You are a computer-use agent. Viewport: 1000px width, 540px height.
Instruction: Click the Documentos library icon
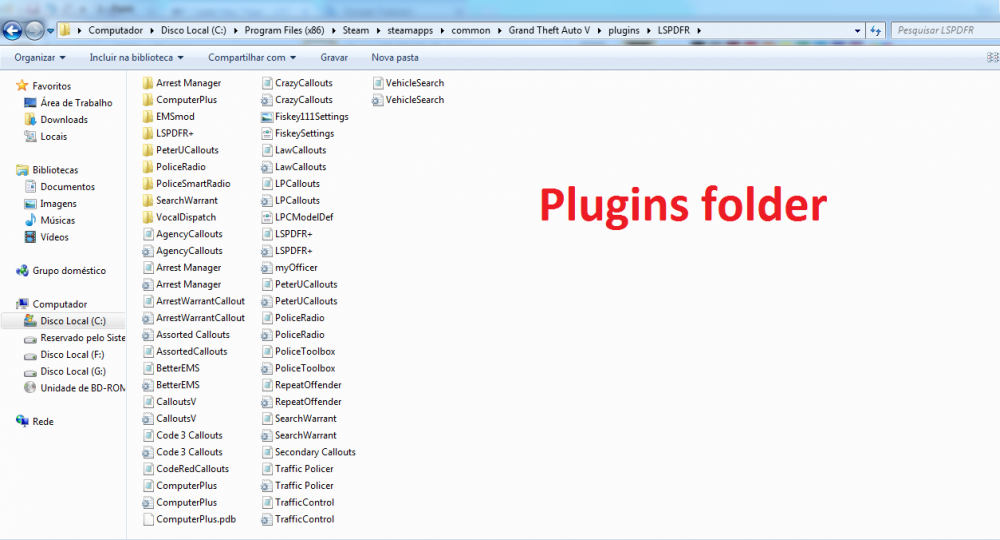click(30, 187)
